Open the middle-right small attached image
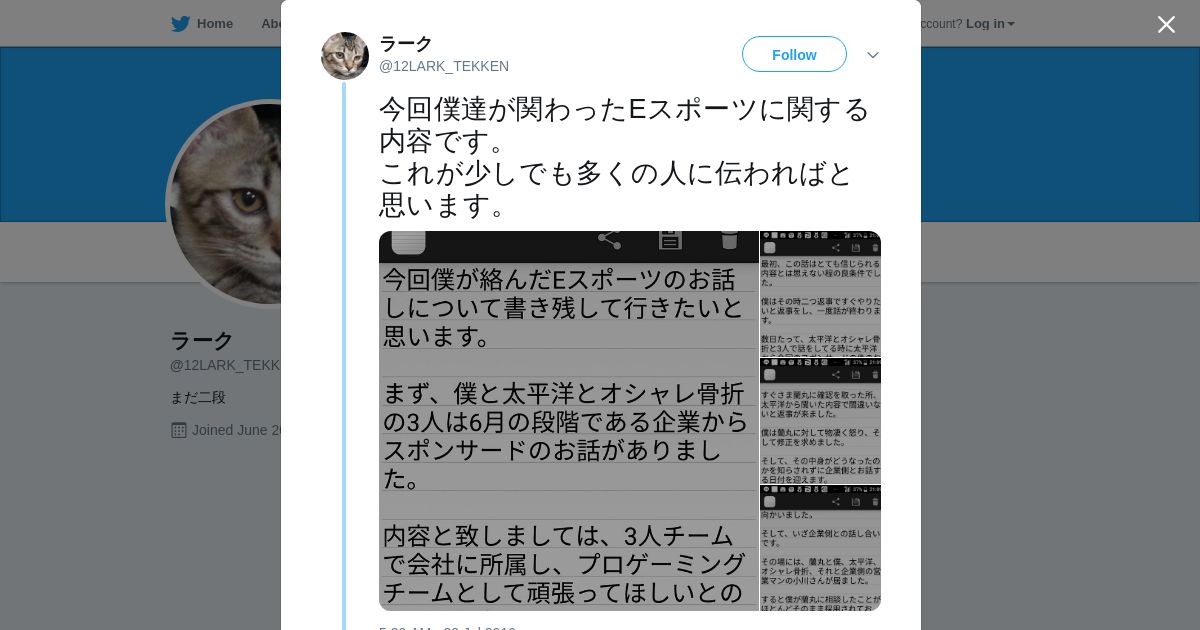The width and height of the screenshot is (1200, 630). [821, 421]
